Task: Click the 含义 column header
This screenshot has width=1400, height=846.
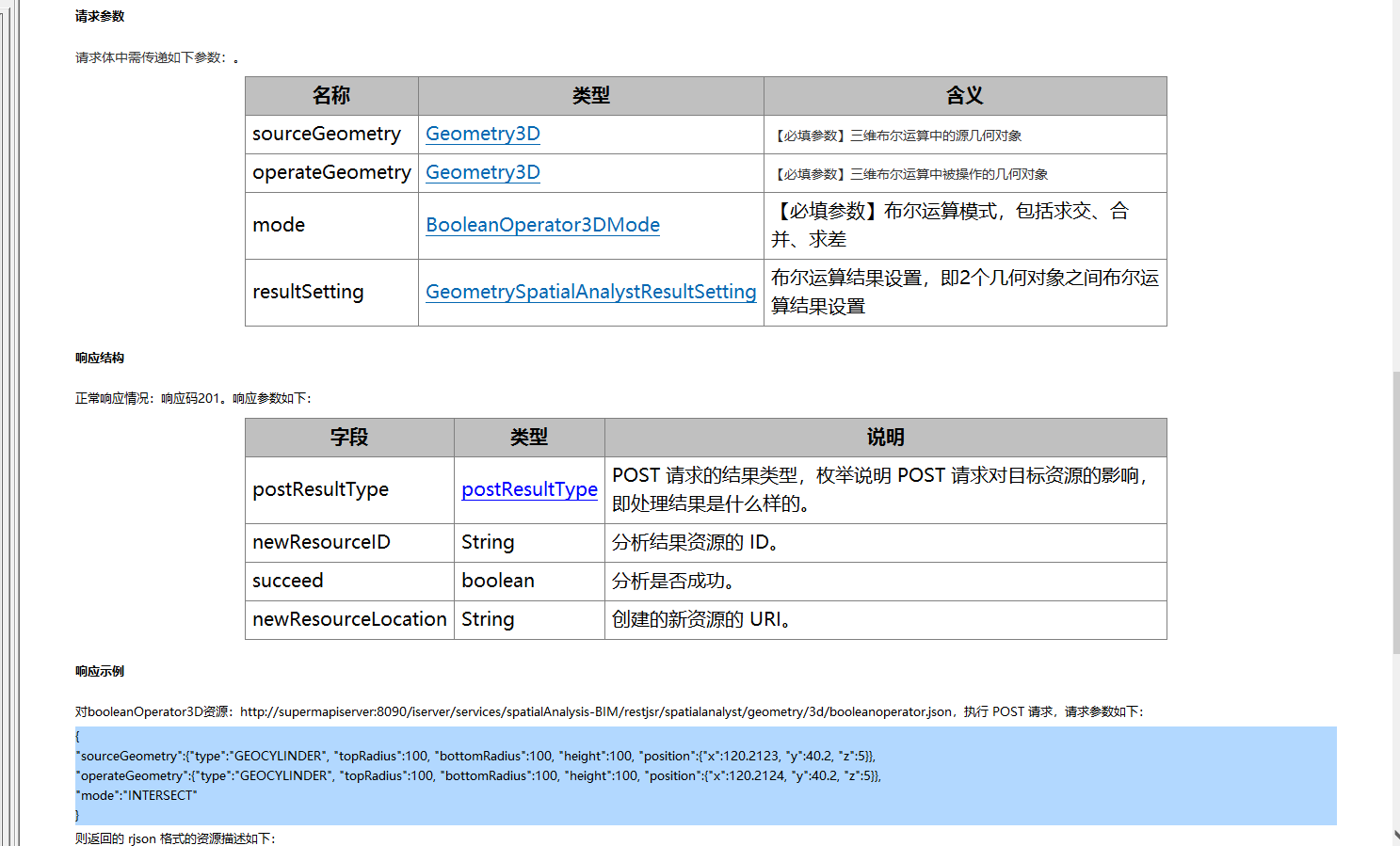Action: coord(965,96)
